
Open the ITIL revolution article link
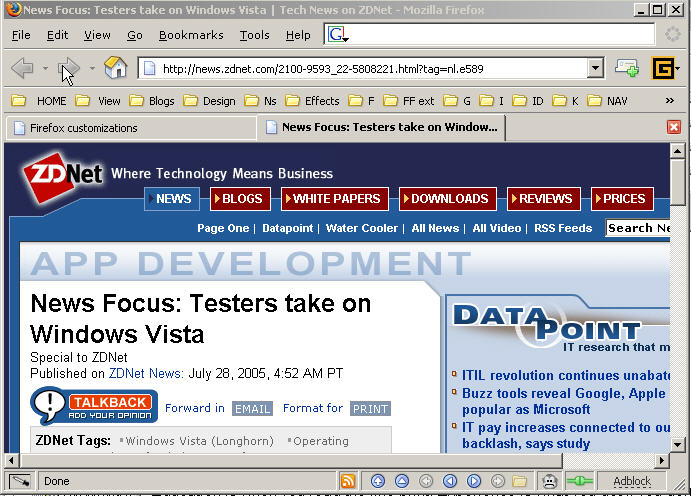tap(566, 375)
